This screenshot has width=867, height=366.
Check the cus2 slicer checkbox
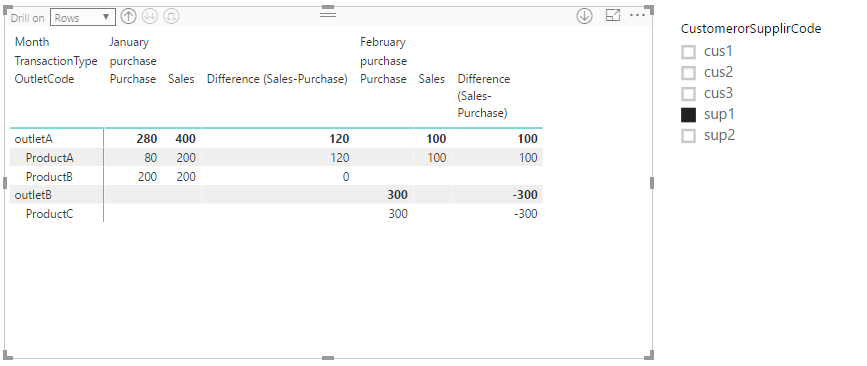(x=688, y=73)
